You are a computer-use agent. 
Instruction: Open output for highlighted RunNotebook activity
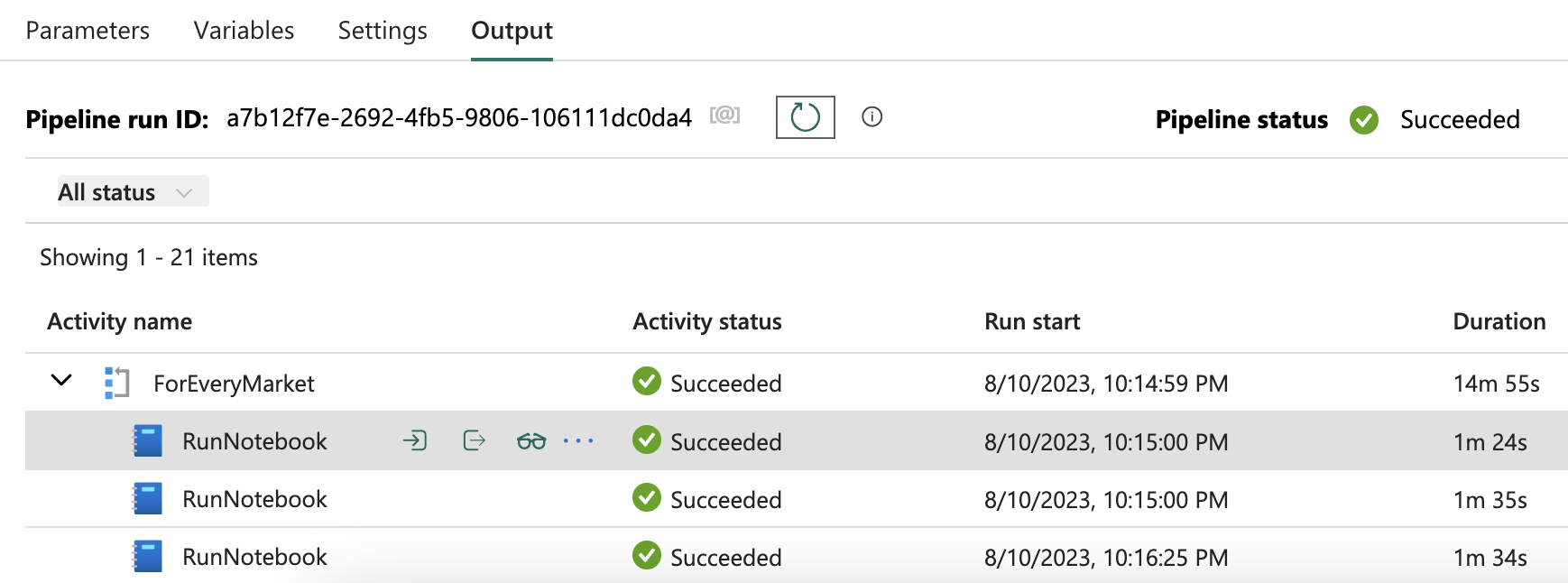(x=474, y=440)
